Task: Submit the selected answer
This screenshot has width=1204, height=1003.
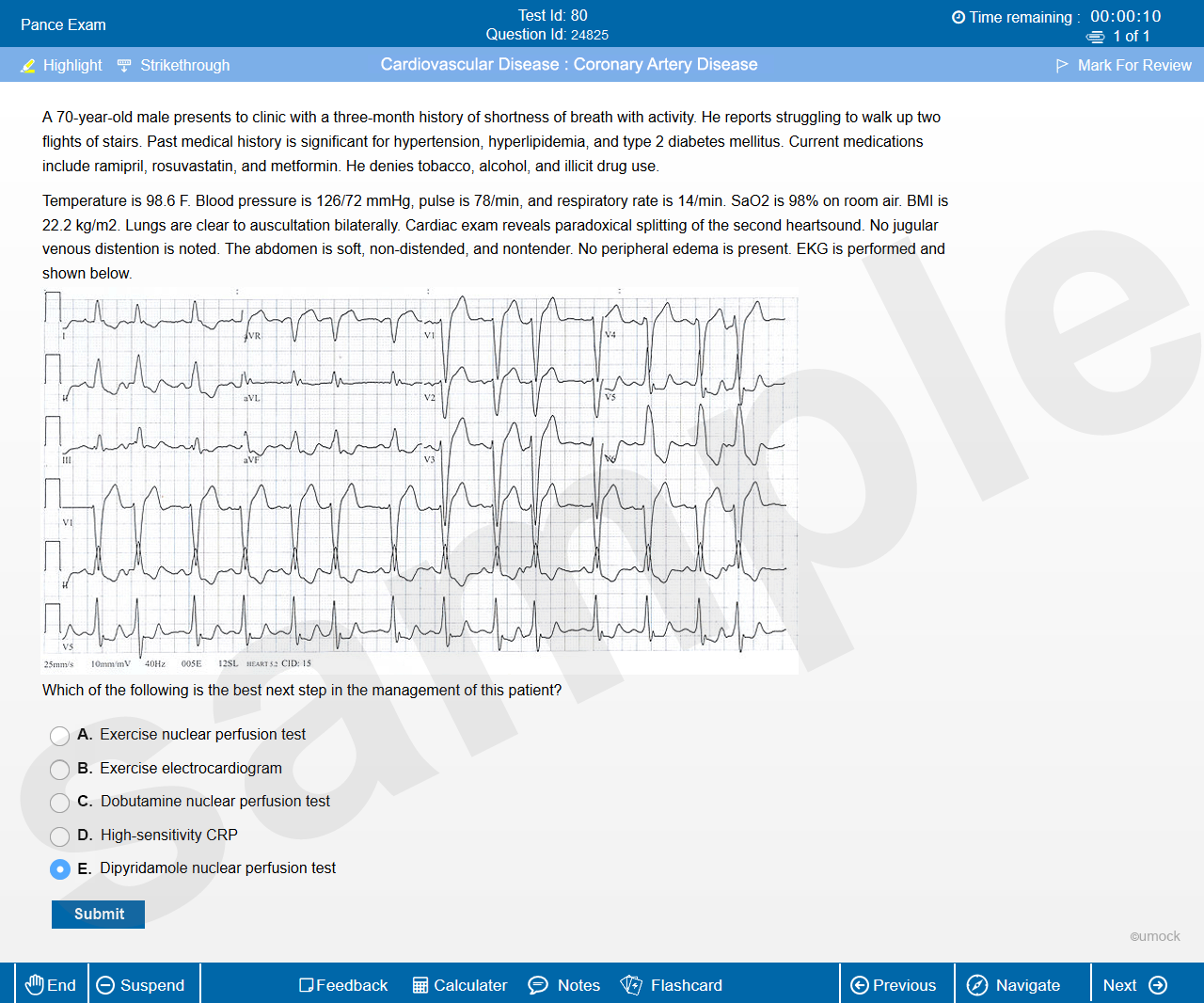Action: tap(98, 915)
